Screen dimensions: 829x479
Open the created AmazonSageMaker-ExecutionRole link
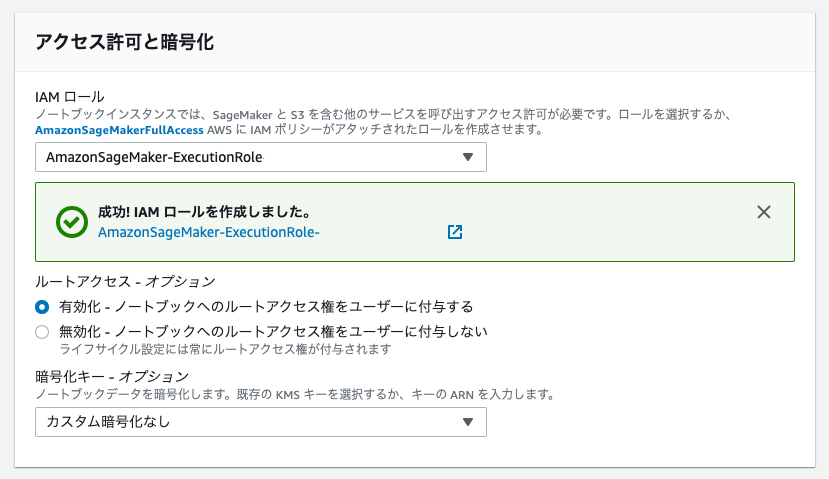[209, 232]
